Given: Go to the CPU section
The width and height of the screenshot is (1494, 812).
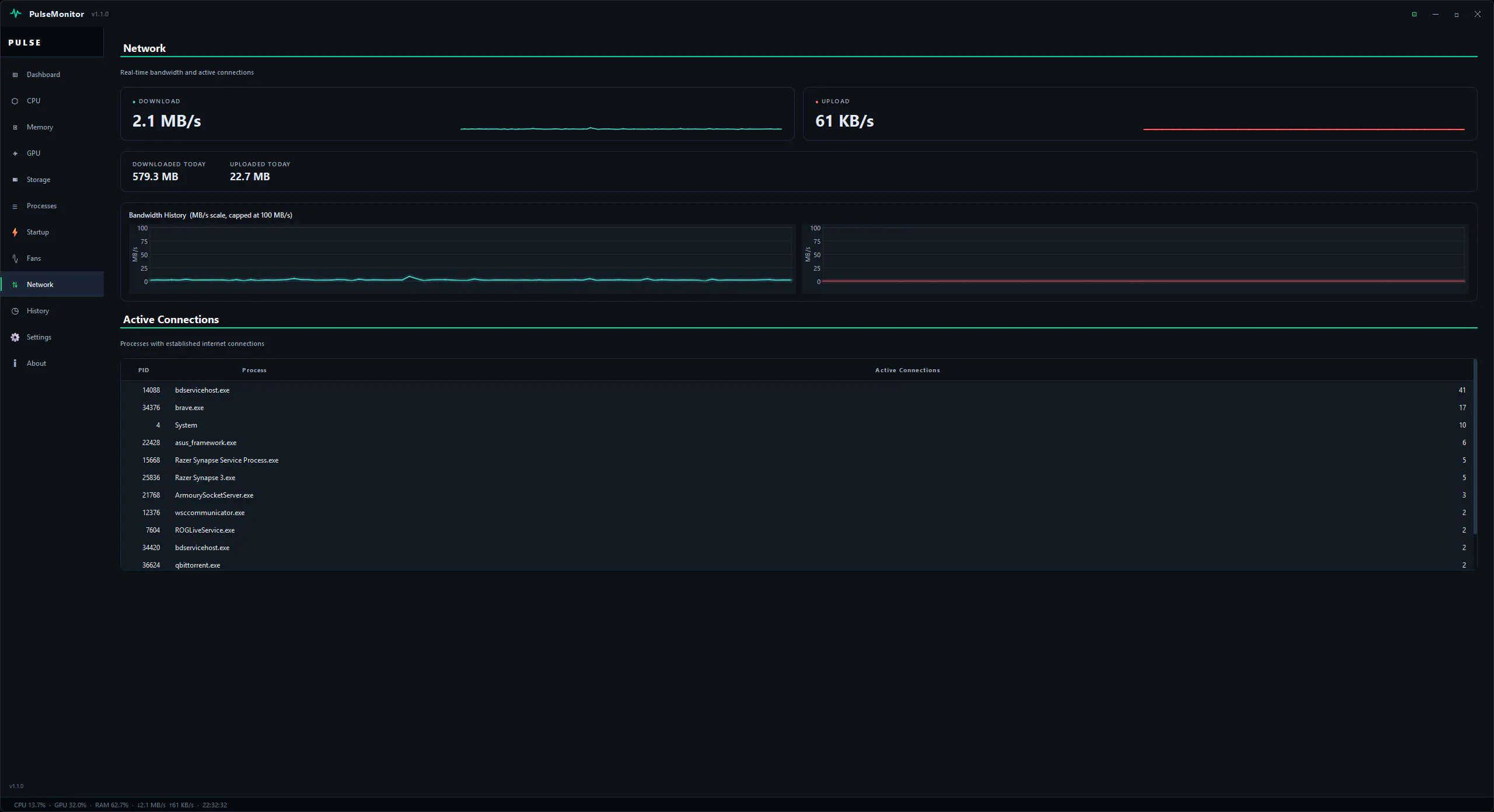Looking at the screenshot, I should (x=52, y=101).
